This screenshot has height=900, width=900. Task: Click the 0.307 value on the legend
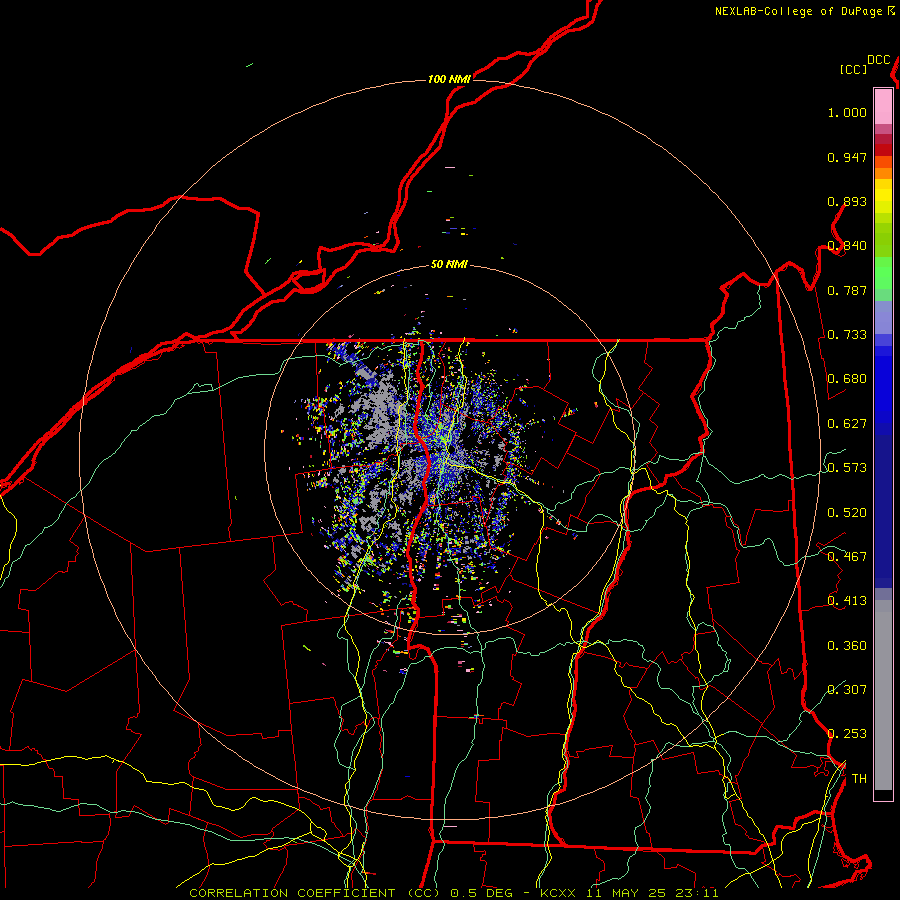coord(847,689)
